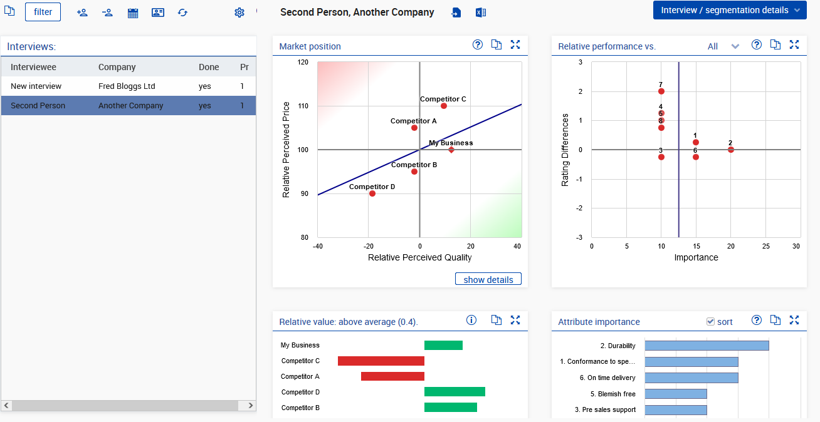Copy the Relative performance chart
Viewport: 820px width, 422px height.
coord(775,45)
